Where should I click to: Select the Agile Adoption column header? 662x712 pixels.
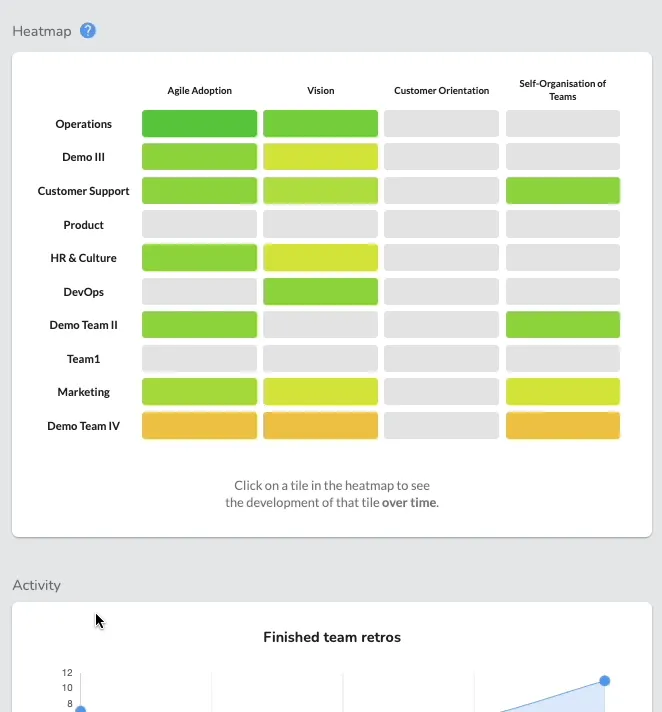(x=199, y=91)
